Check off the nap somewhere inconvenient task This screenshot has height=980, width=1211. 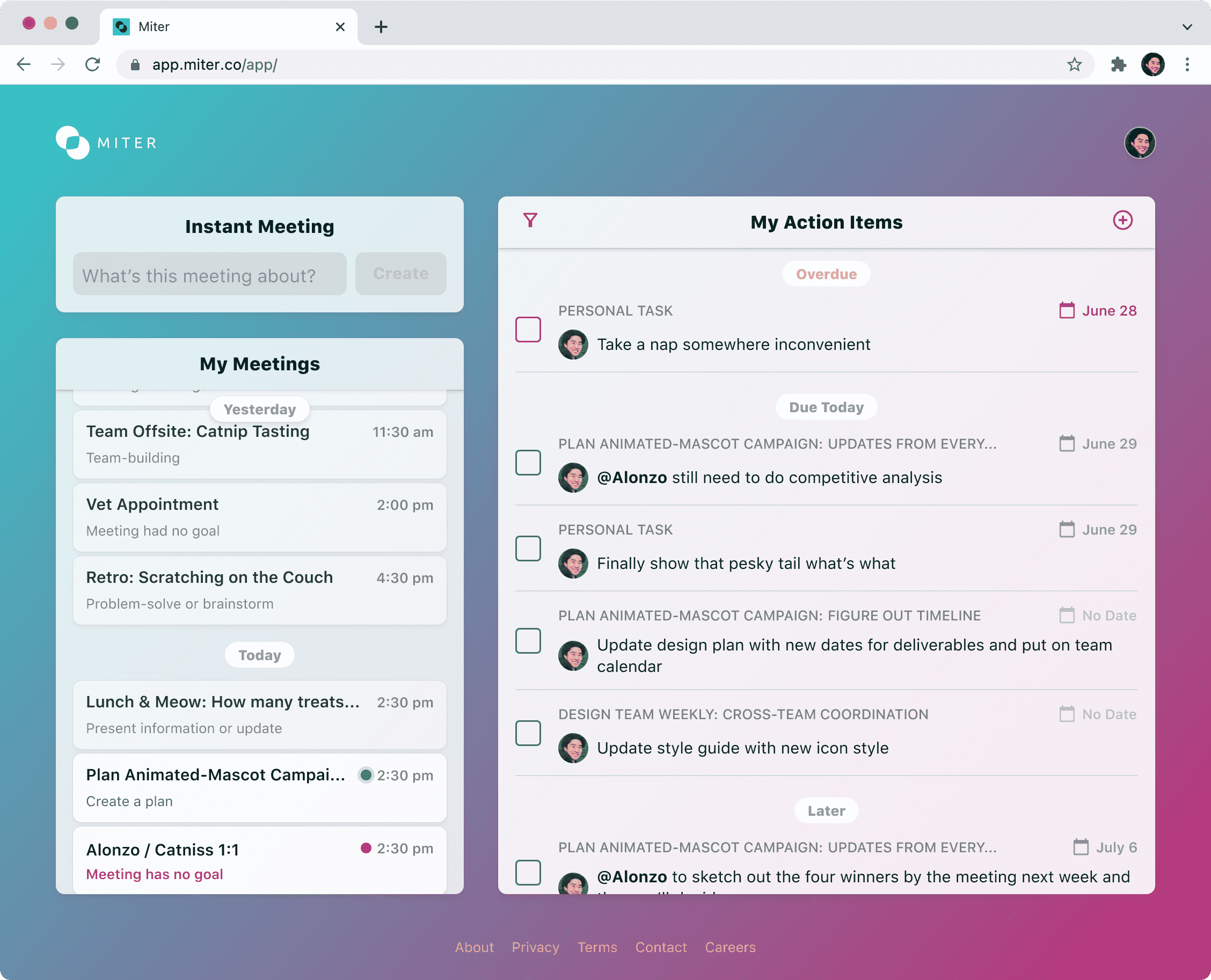click(x=528, y=329)
